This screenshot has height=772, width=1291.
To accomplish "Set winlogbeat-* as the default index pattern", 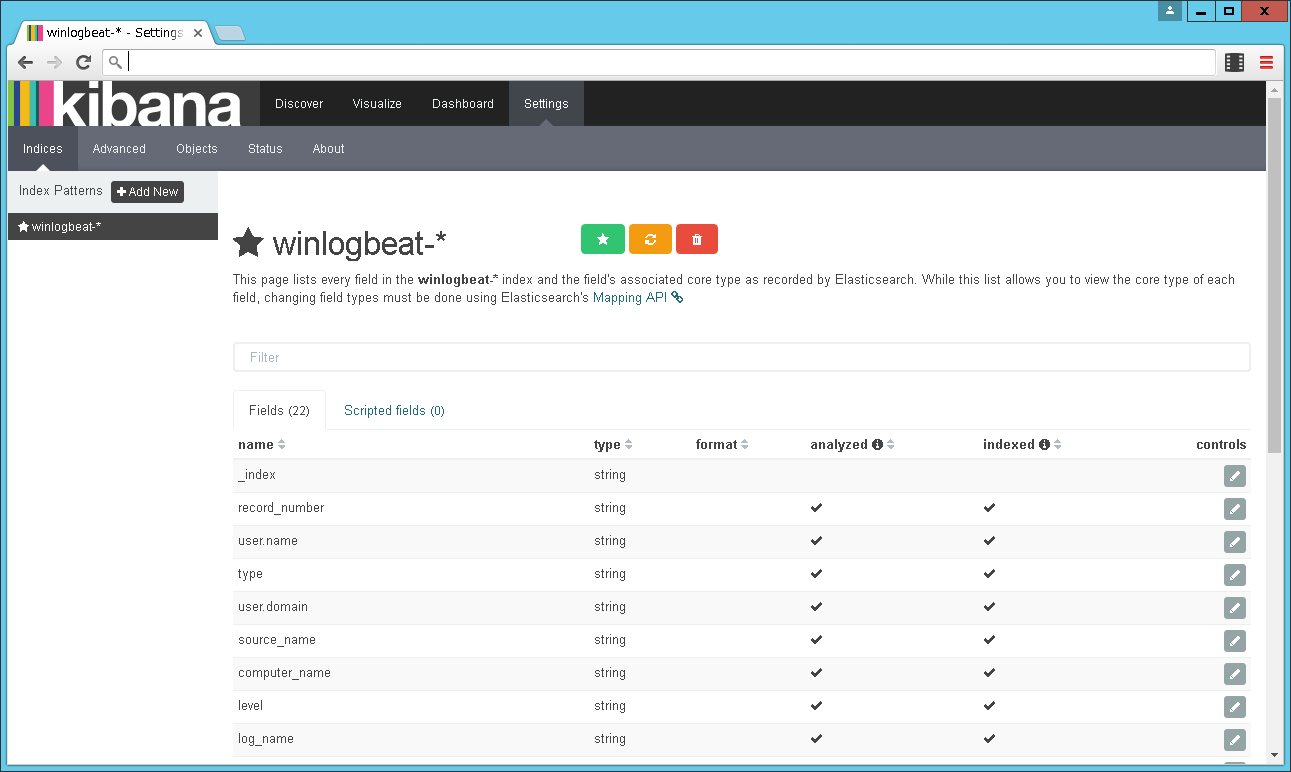I will point(602,239).
